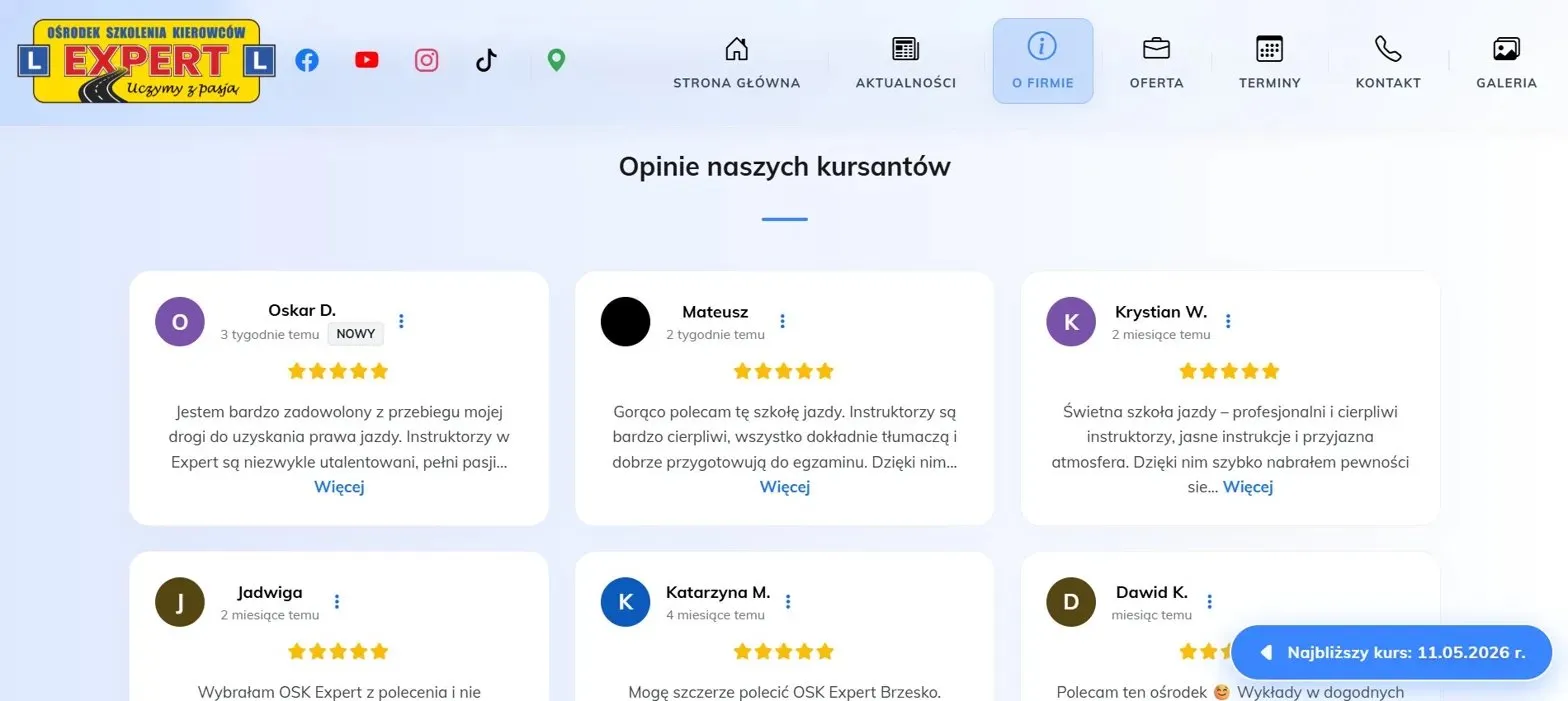The width and height of the screenshot is (1568, 701).
Task: Click the star rating on Oskar D. review
Action: (x=338, y=371)
